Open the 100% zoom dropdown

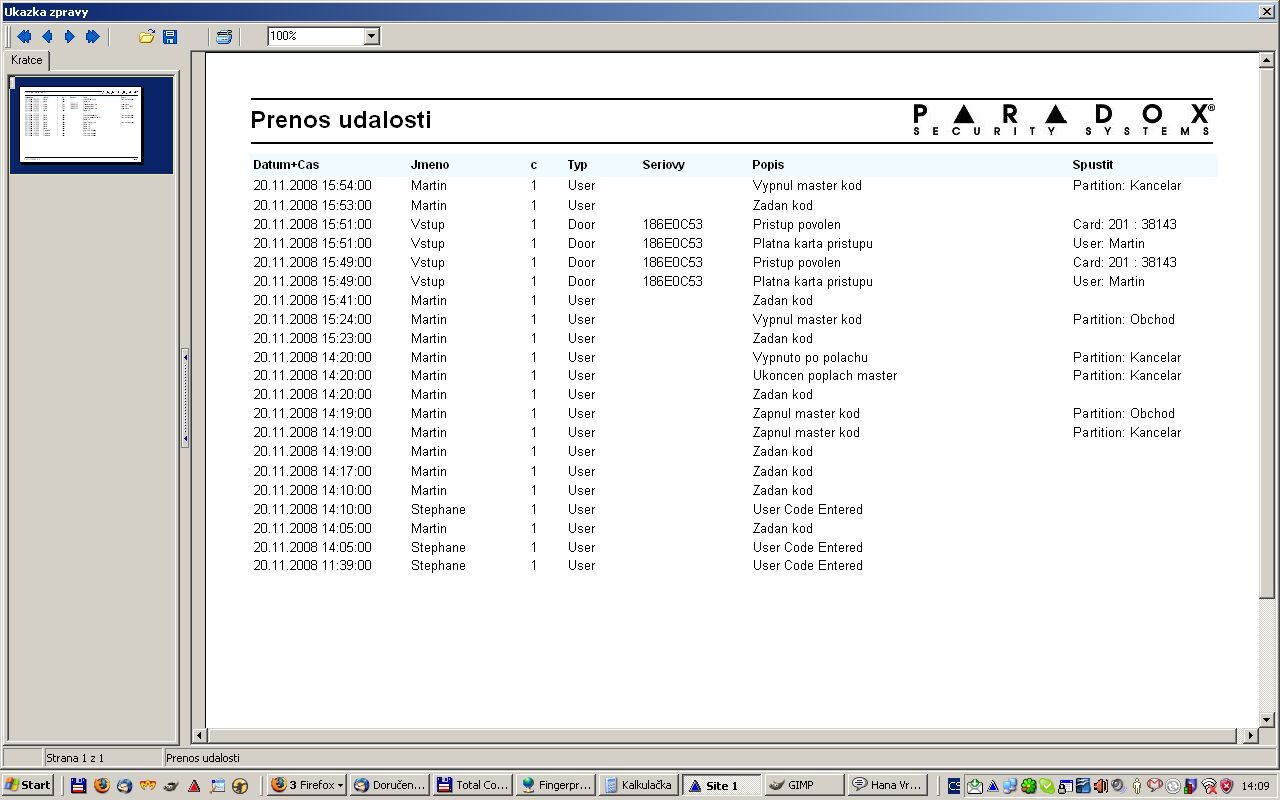(371, 36)
